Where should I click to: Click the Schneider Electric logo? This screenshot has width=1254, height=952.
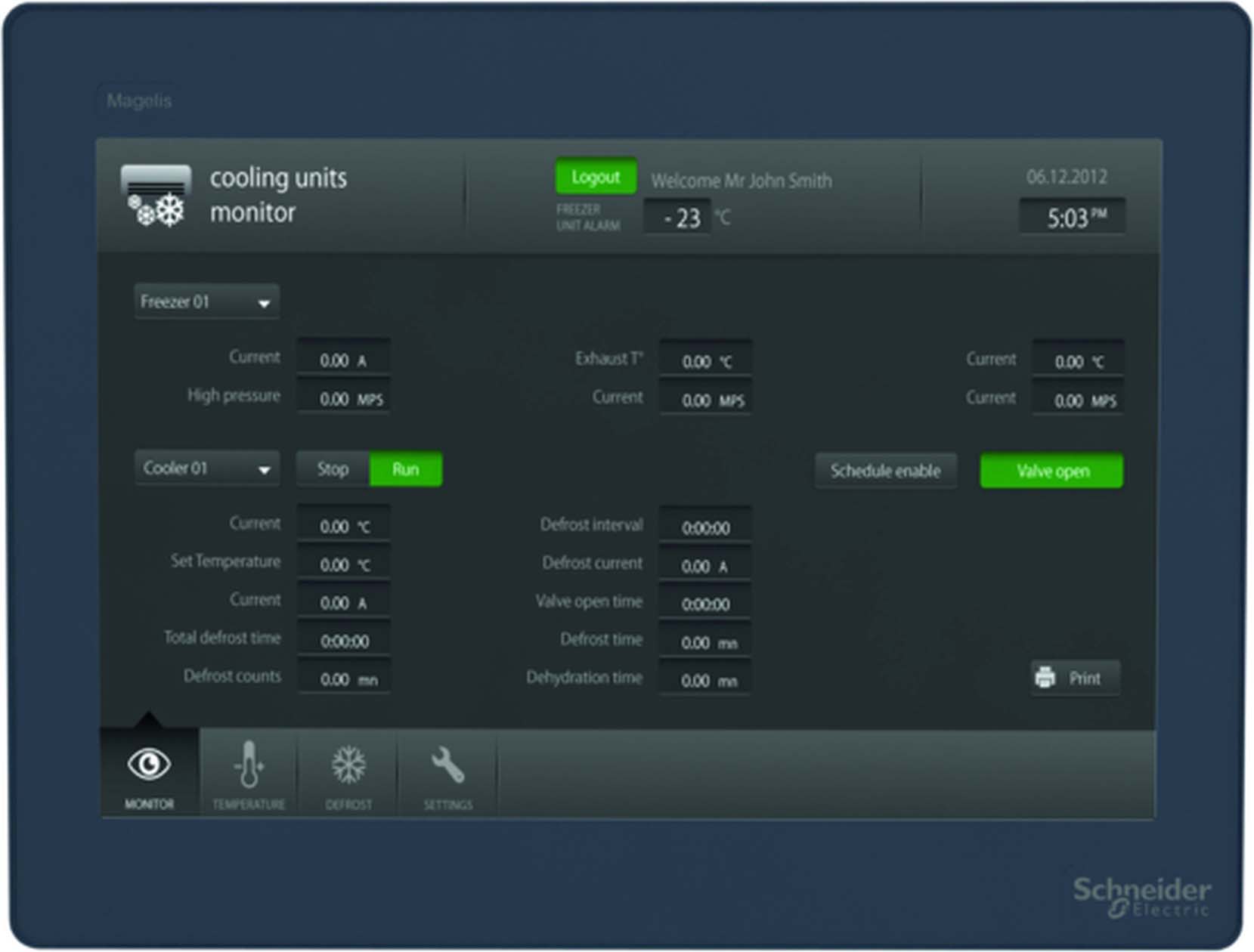tap(1141, 896)
